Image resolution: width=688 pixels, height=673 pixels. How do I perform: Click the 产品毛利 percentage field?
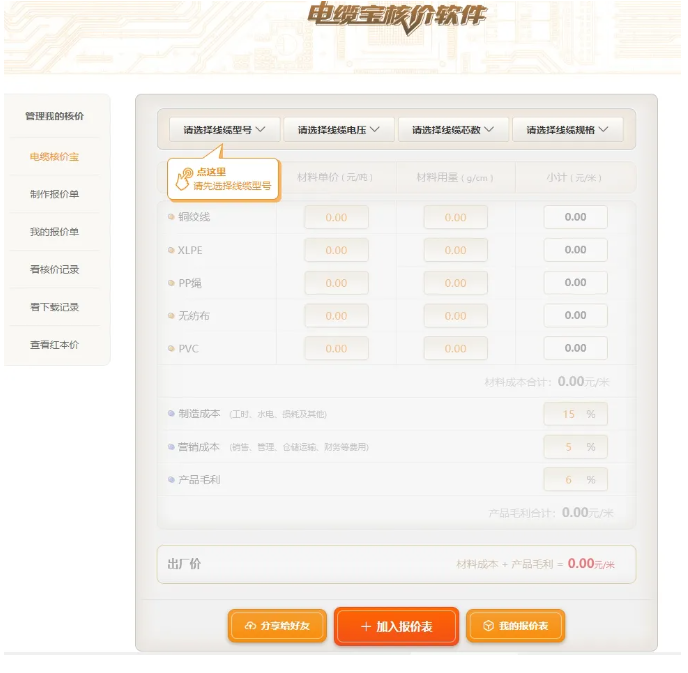tap(575, 480)
